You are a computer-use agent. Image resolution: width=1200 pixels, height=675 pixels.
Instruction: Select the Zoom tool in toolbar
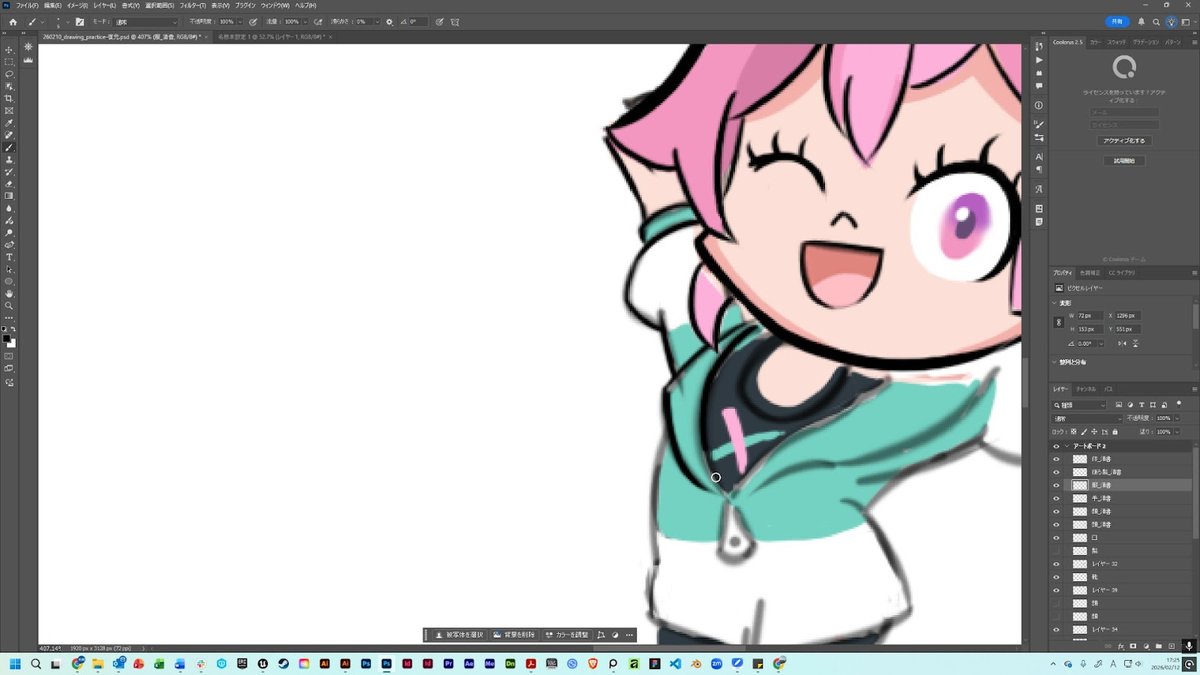(9, 306)
